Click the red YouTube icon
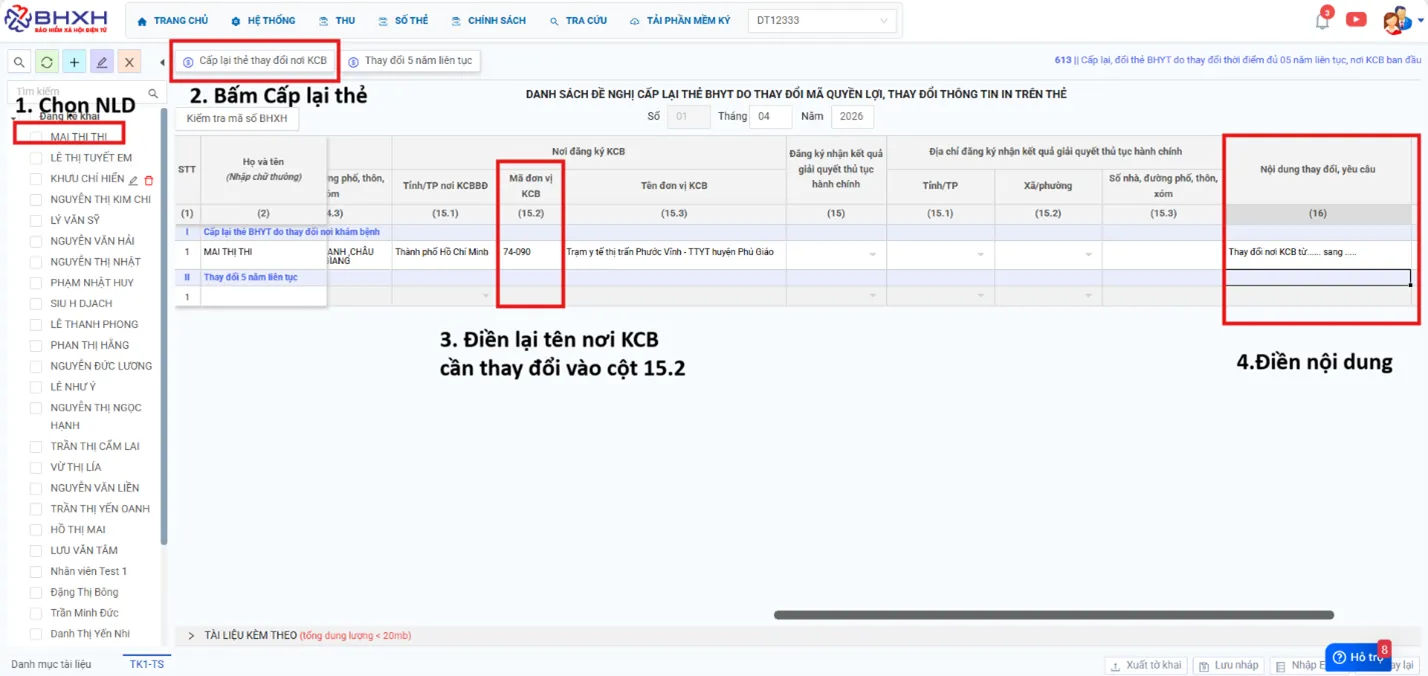 point(1356,19)
